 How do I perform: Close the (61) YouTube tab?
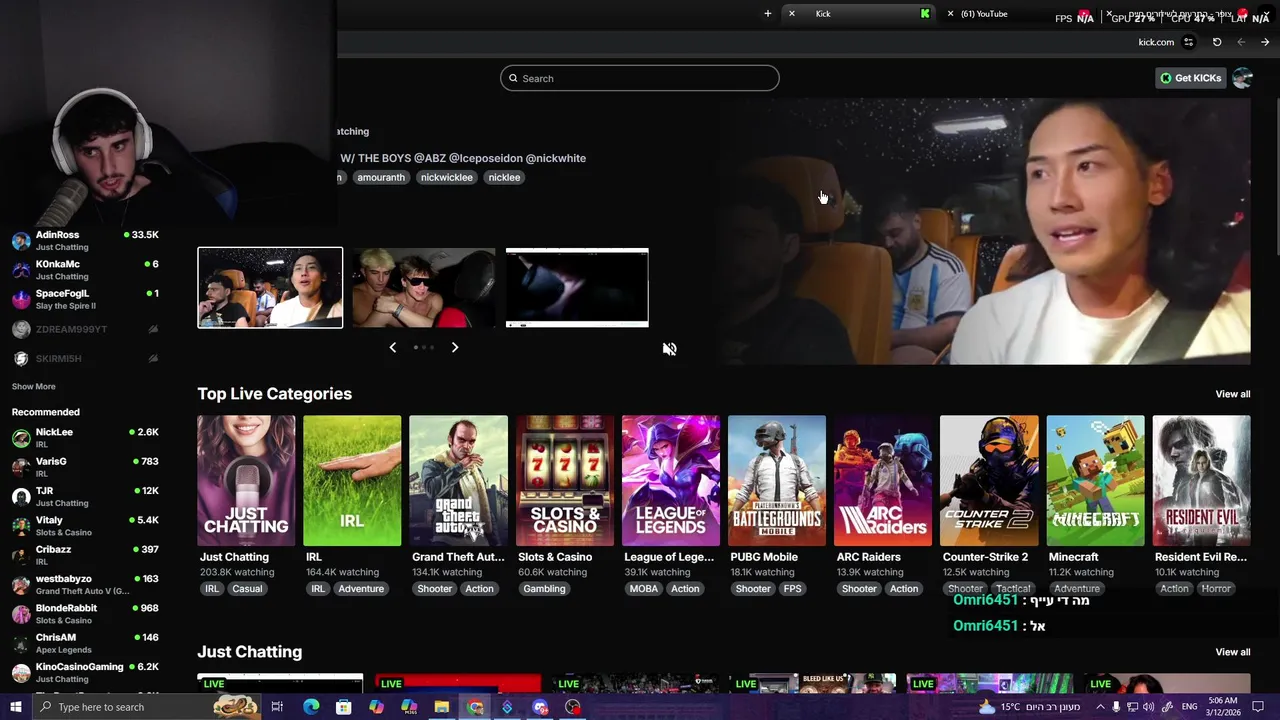950,14
